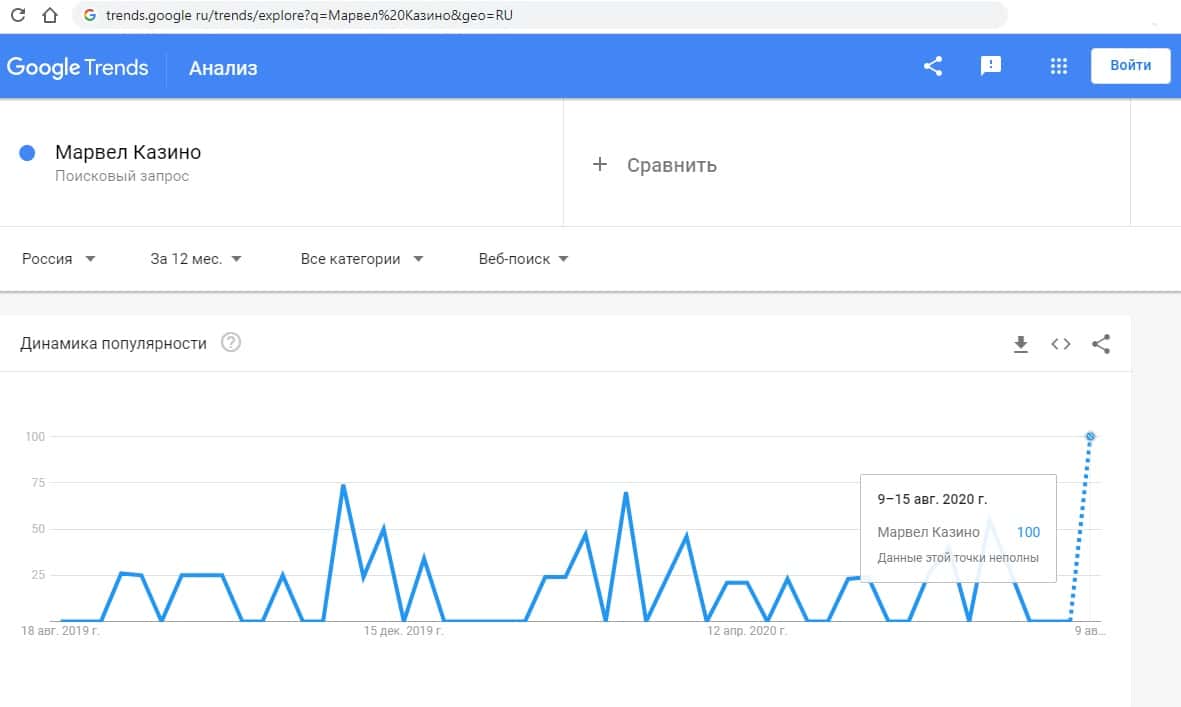Screen dimensions: 1181x707
Task: Get embed code for the chart
Action: tap(1061, 344)
